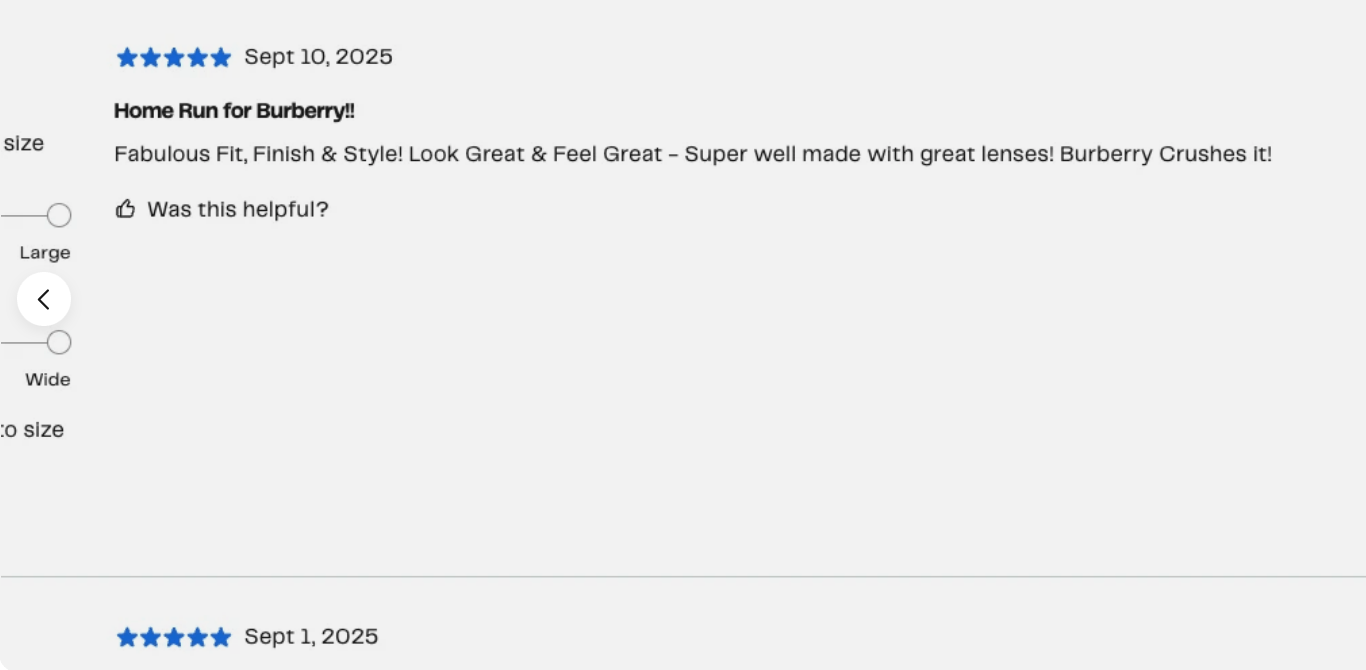Select the third star of Sept 10 review
1366x670 pixels.
coord(174,58)
